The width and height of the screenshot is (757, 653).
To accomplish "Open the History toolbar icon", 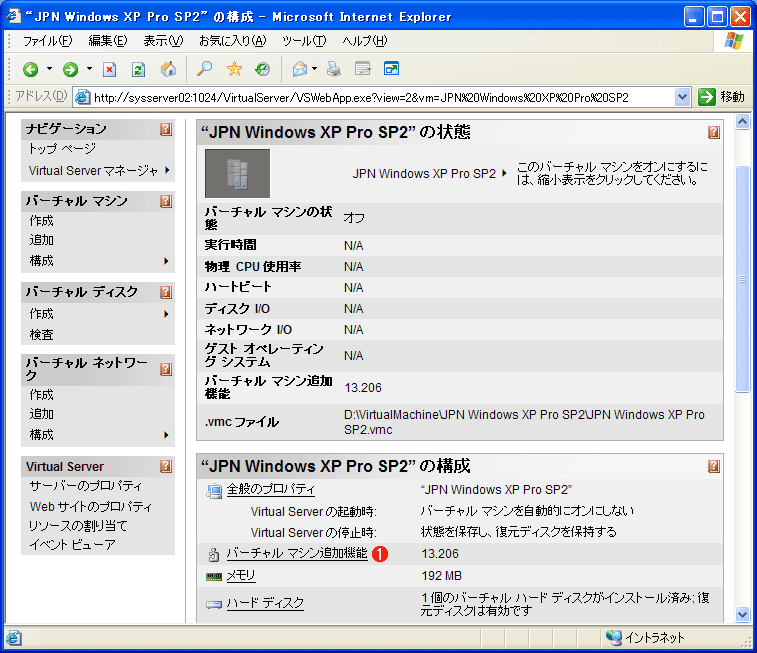I will click(263, 69).
